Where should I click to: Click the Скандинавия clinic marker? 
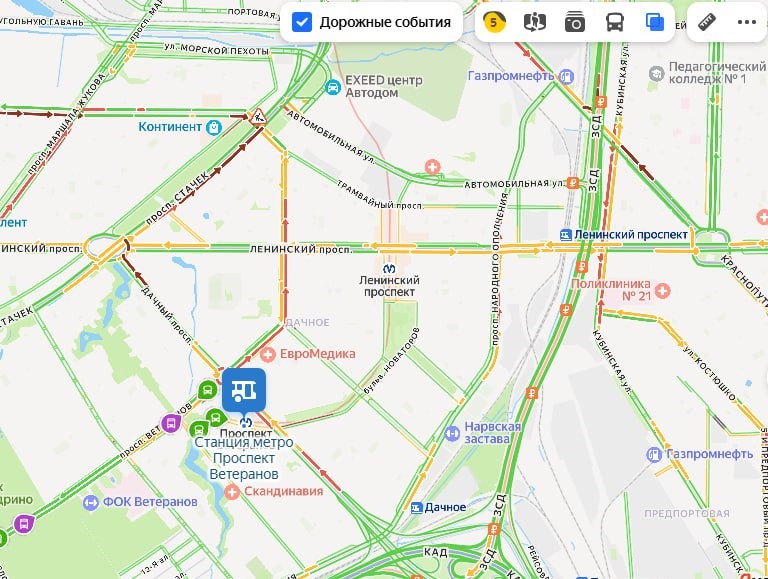coord(232,492)
